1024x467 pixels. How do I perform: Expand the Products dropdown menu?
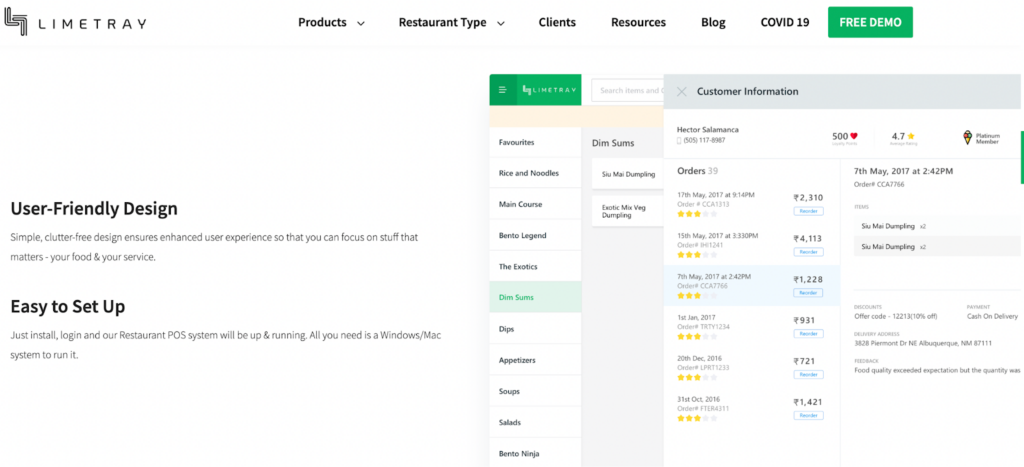pyautogui.click(x=331, y=22)
